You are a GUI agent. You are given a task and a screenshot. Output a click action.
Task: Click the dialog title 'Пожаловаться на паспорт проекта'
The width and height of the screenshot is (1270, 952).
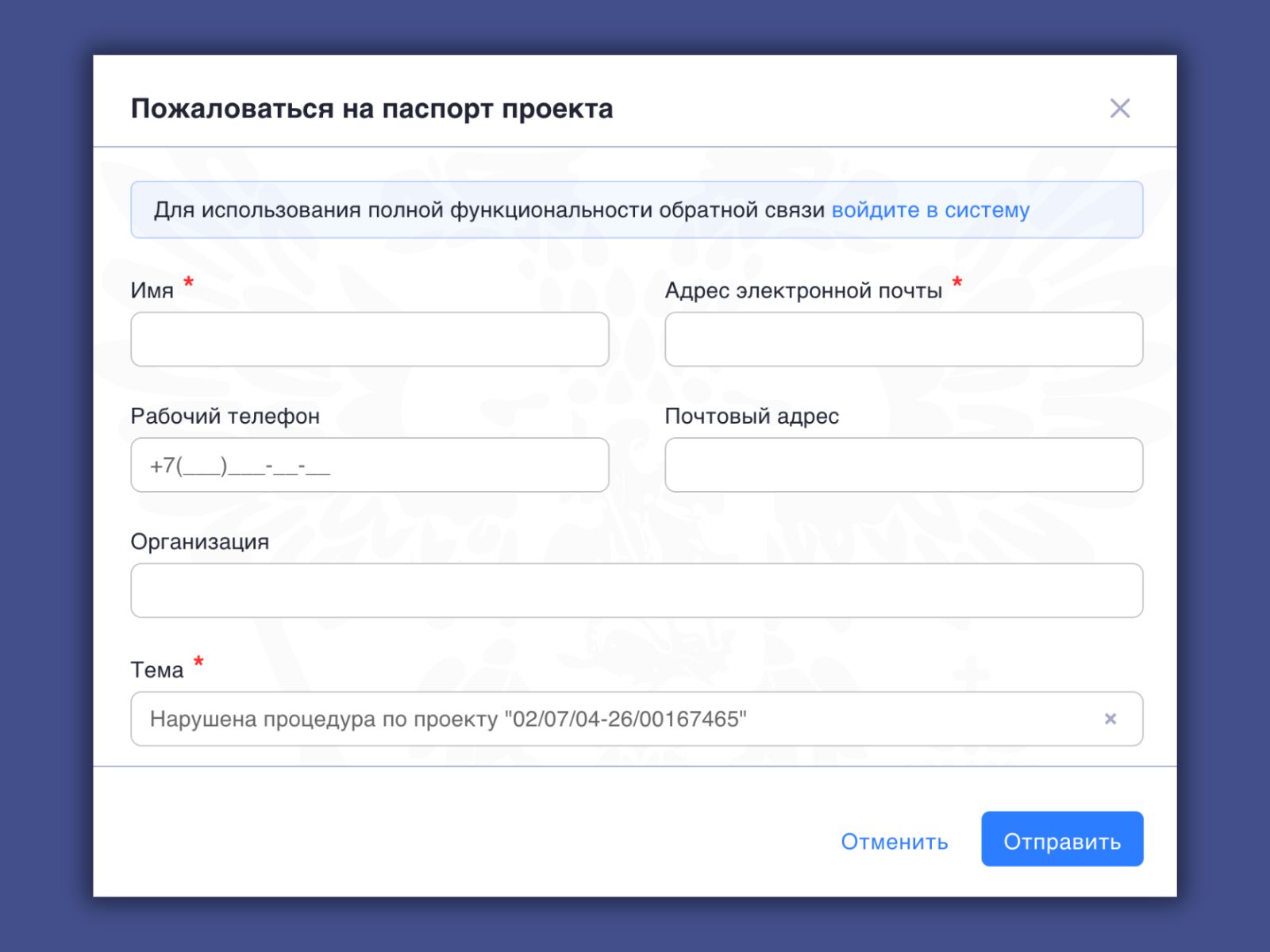pyautogui.click(x=371, y=109)
